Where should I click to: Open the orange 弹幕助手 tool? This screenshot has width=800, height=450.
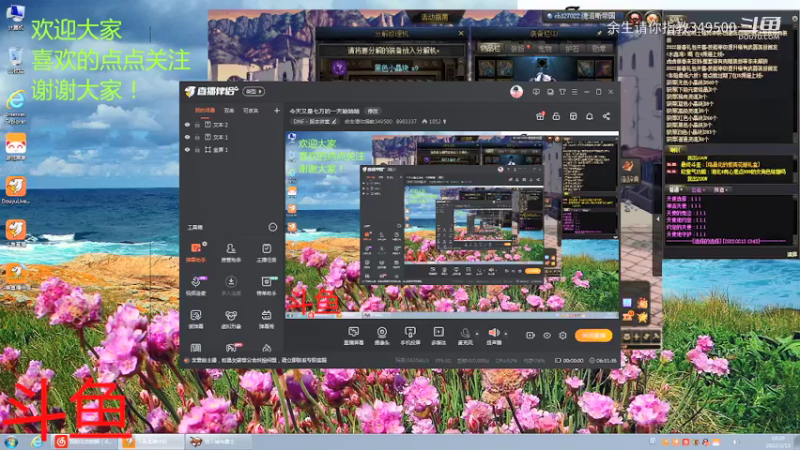tap(196, 252)
